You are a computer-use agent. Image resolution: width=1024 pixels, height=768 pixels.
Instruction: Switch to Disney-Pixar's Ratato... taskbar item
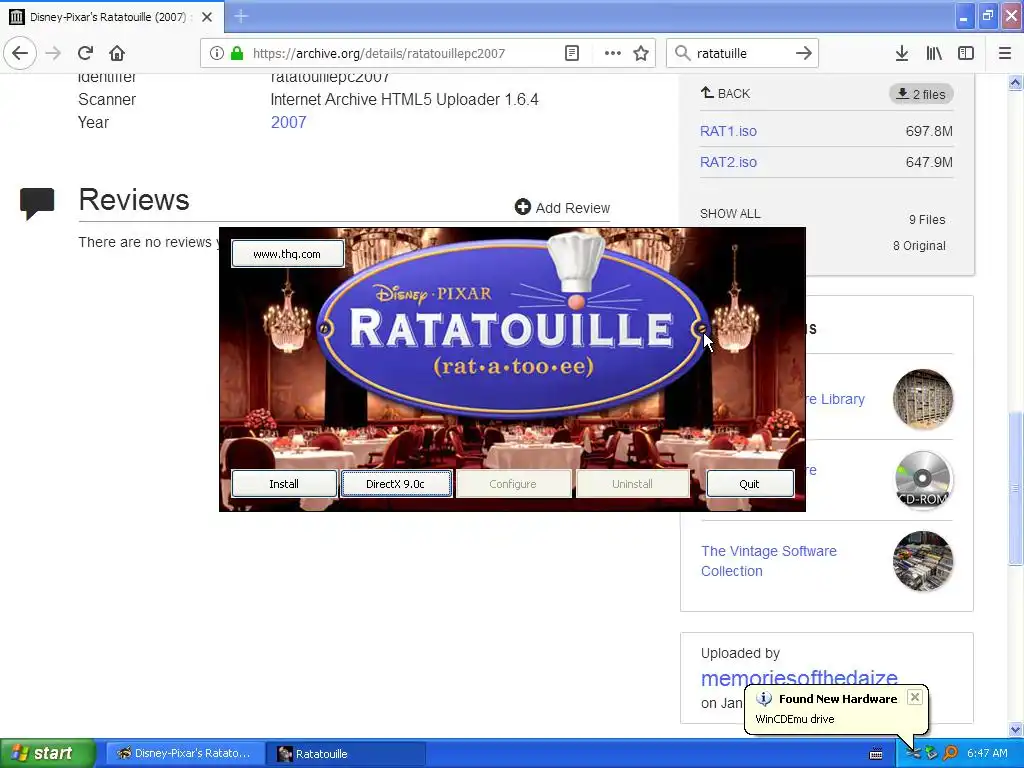click(x=184, y=753)
